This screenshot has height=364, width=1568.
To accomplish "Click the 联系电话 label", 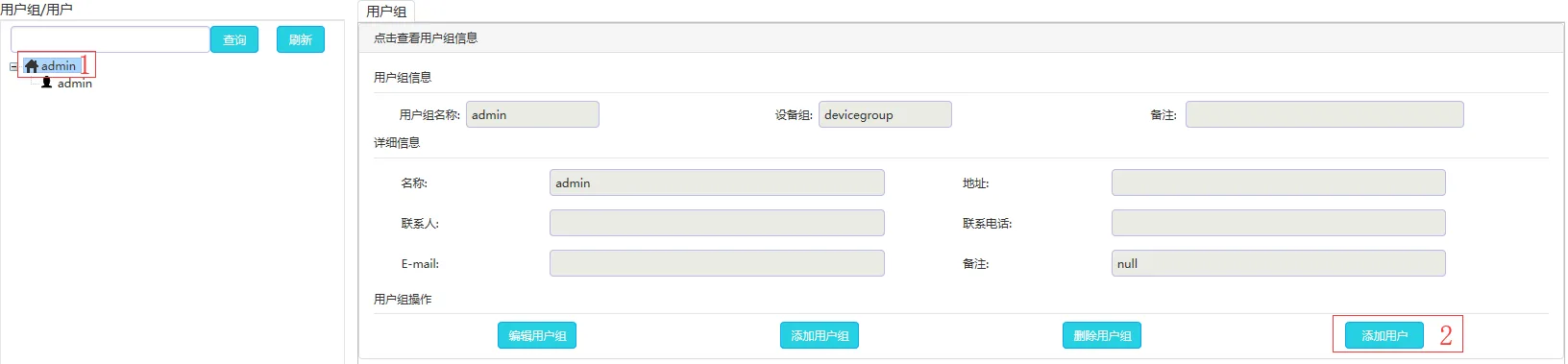I will click(x=987, y=223).
